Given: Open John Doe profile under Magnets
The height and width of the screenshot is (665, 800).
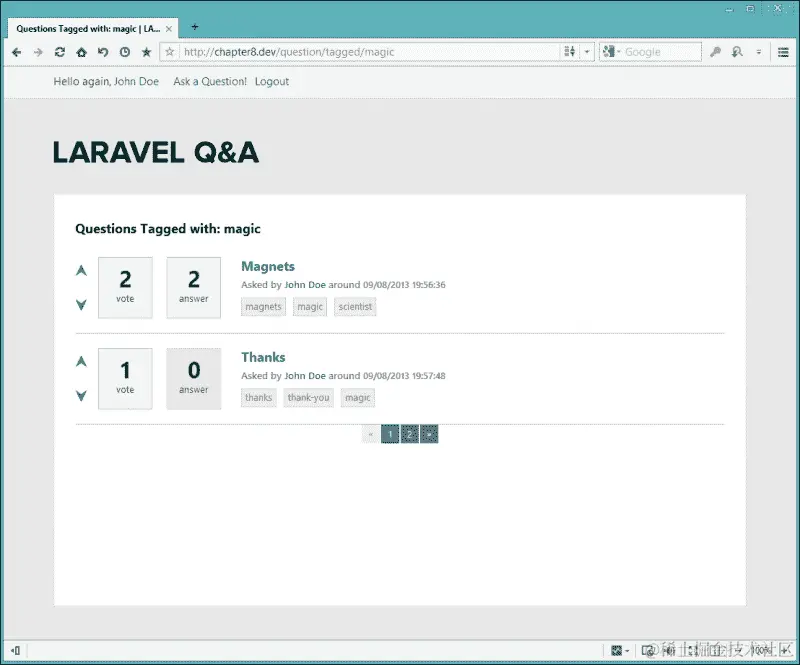Looking at the screenshot, I should pos(305,285).
